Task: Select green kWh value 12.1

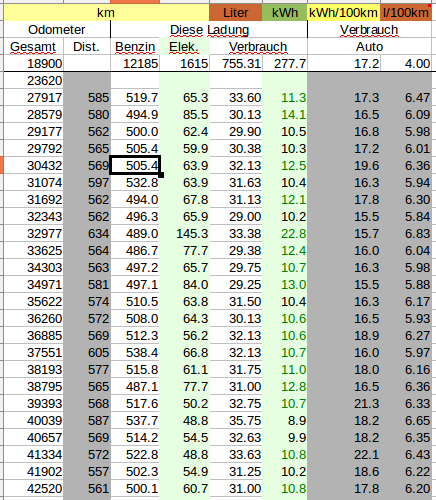Action: click(x=285, y=200)
